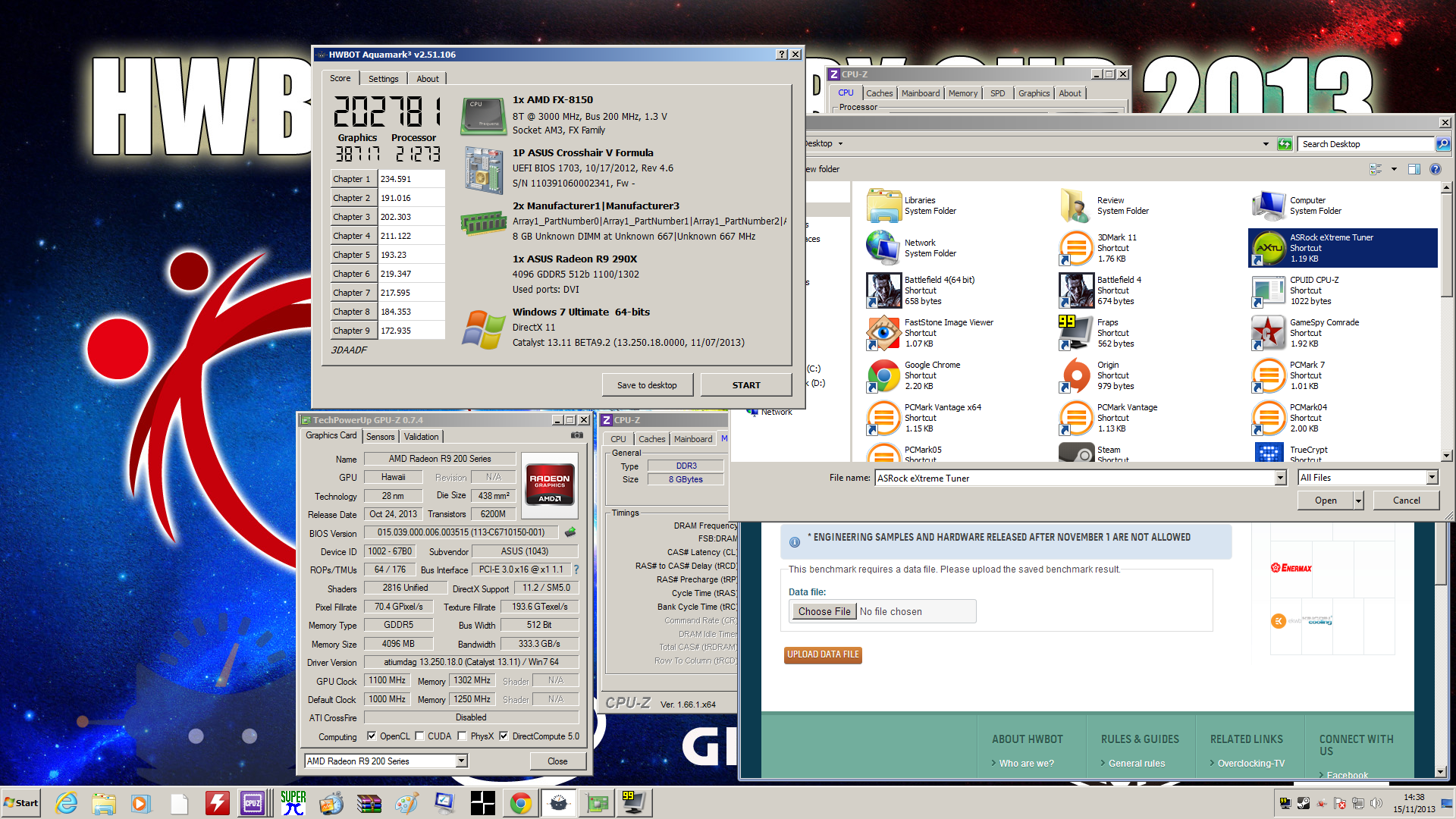Image resolution: width=1456 pixels, height=819 pixels.
Task: Select the FastStone Image Viewer shortcut
Action: click(958, 333)
